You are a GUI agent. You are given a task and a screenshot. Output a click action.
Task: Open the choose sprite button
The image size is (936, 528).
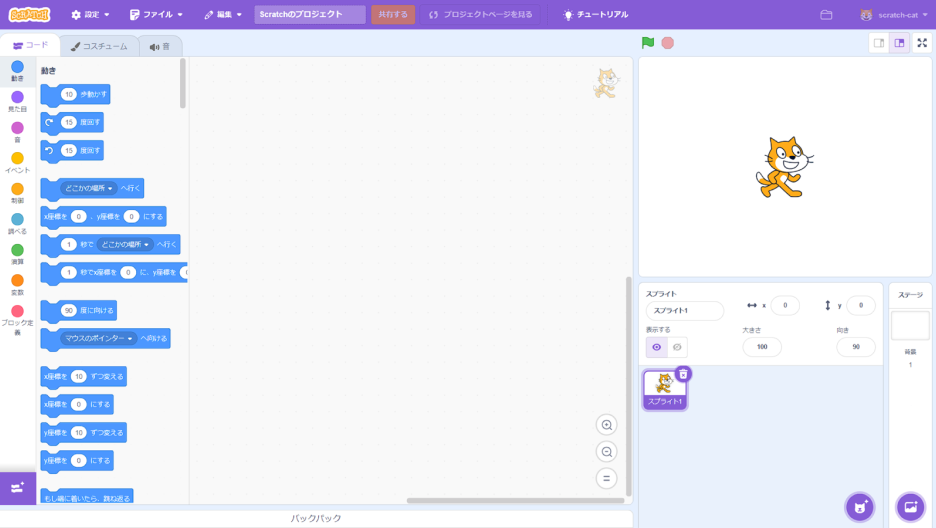coord(859,507)
